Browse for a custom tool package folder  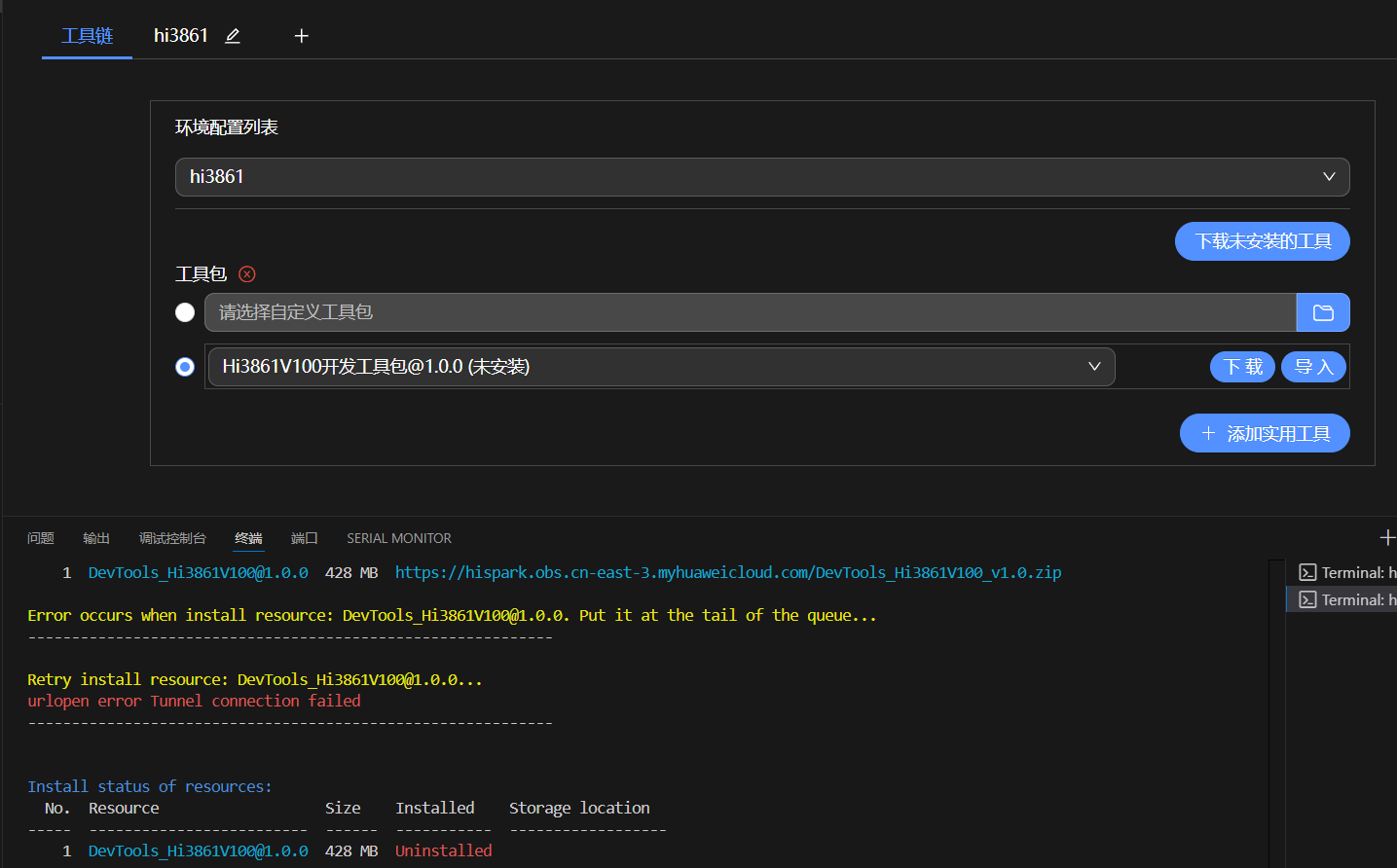[x=1323, y=312]
